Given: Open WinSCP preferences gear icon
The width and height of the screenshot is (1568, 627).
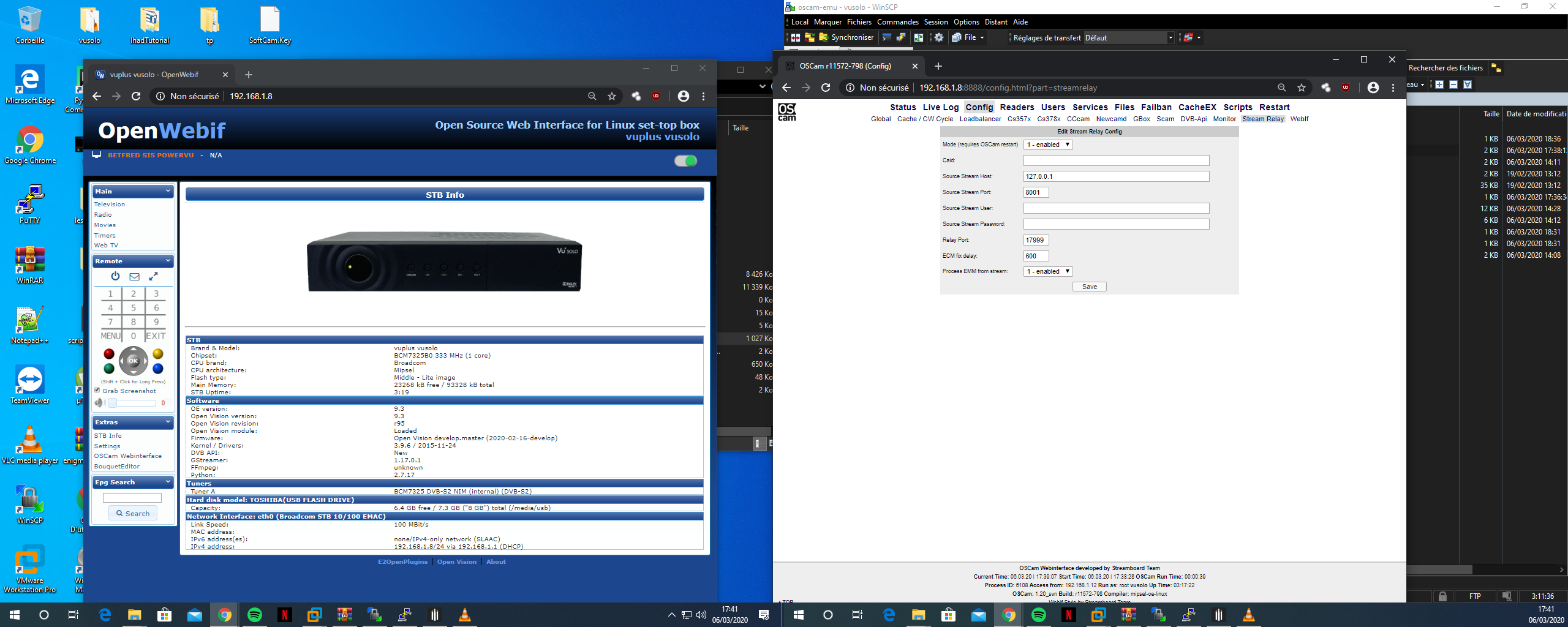Looking at the screenshot, I should (x=938, y=37).
